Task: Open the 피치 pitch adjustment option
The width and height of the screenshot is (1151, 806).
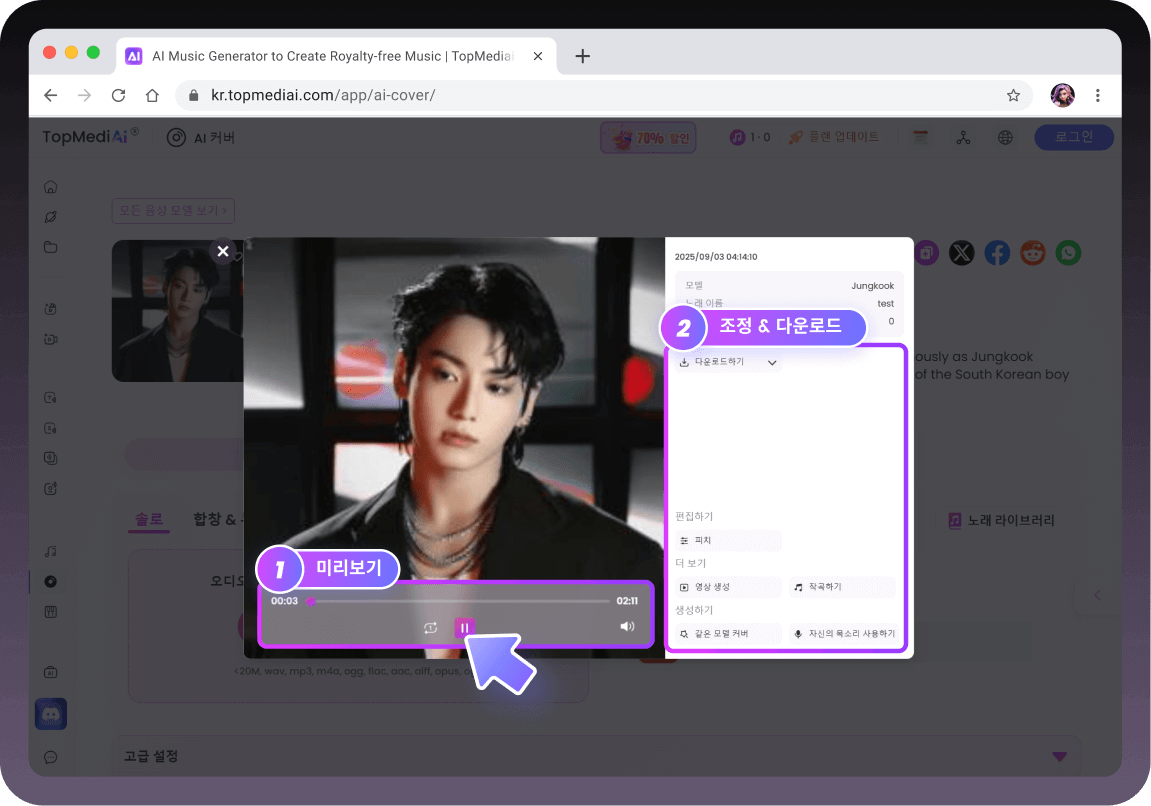Action: 728,540
